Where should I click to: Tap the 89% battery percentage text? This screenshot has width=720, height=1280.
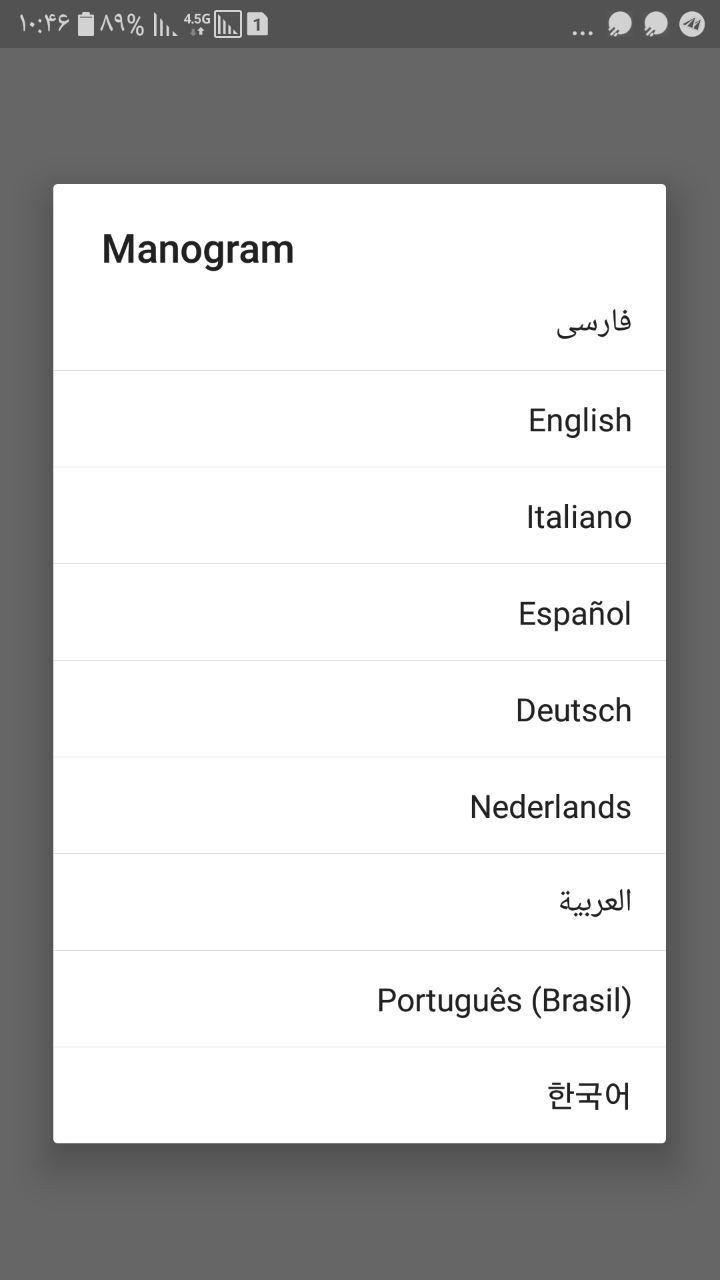coord(122,24)
